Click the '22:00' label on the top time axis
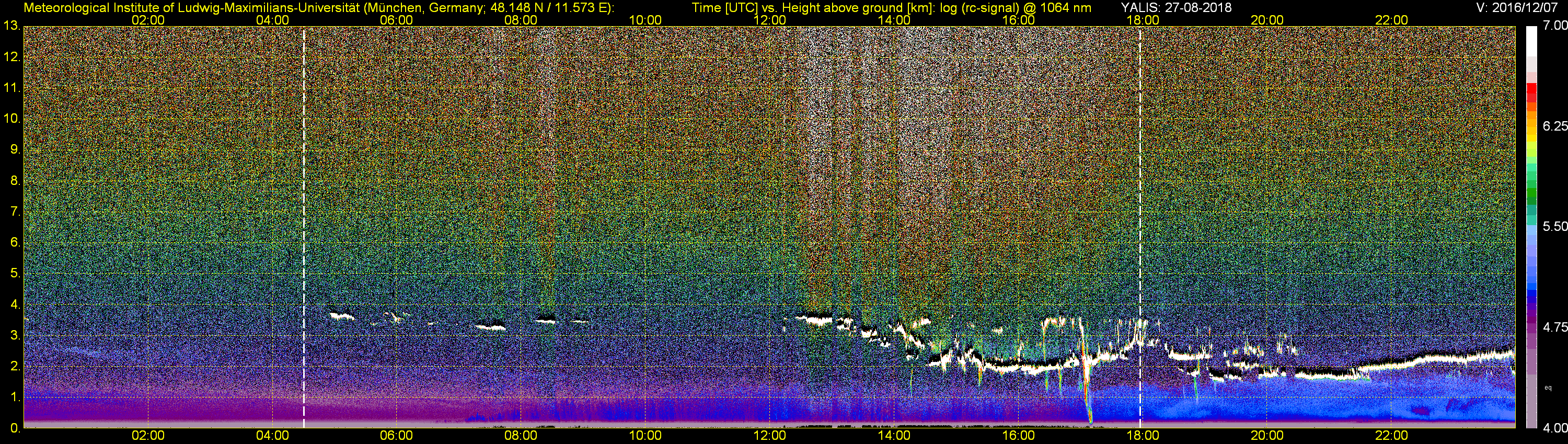This screenshot has width=1568, height=444. 1391,20
